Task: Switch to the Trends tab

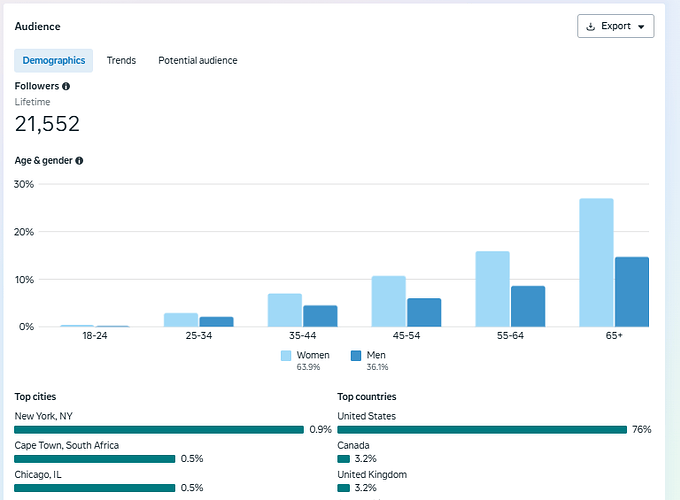Action: pyautogui.click(x=121, y=60)
